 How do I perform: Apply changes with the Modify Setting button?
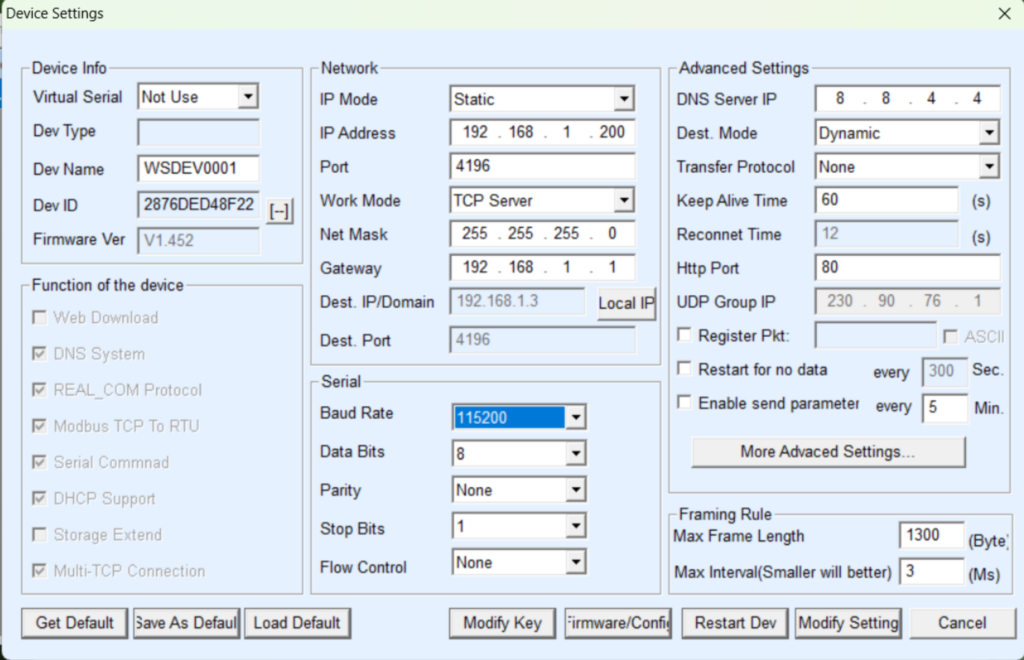tap(848, 623)
